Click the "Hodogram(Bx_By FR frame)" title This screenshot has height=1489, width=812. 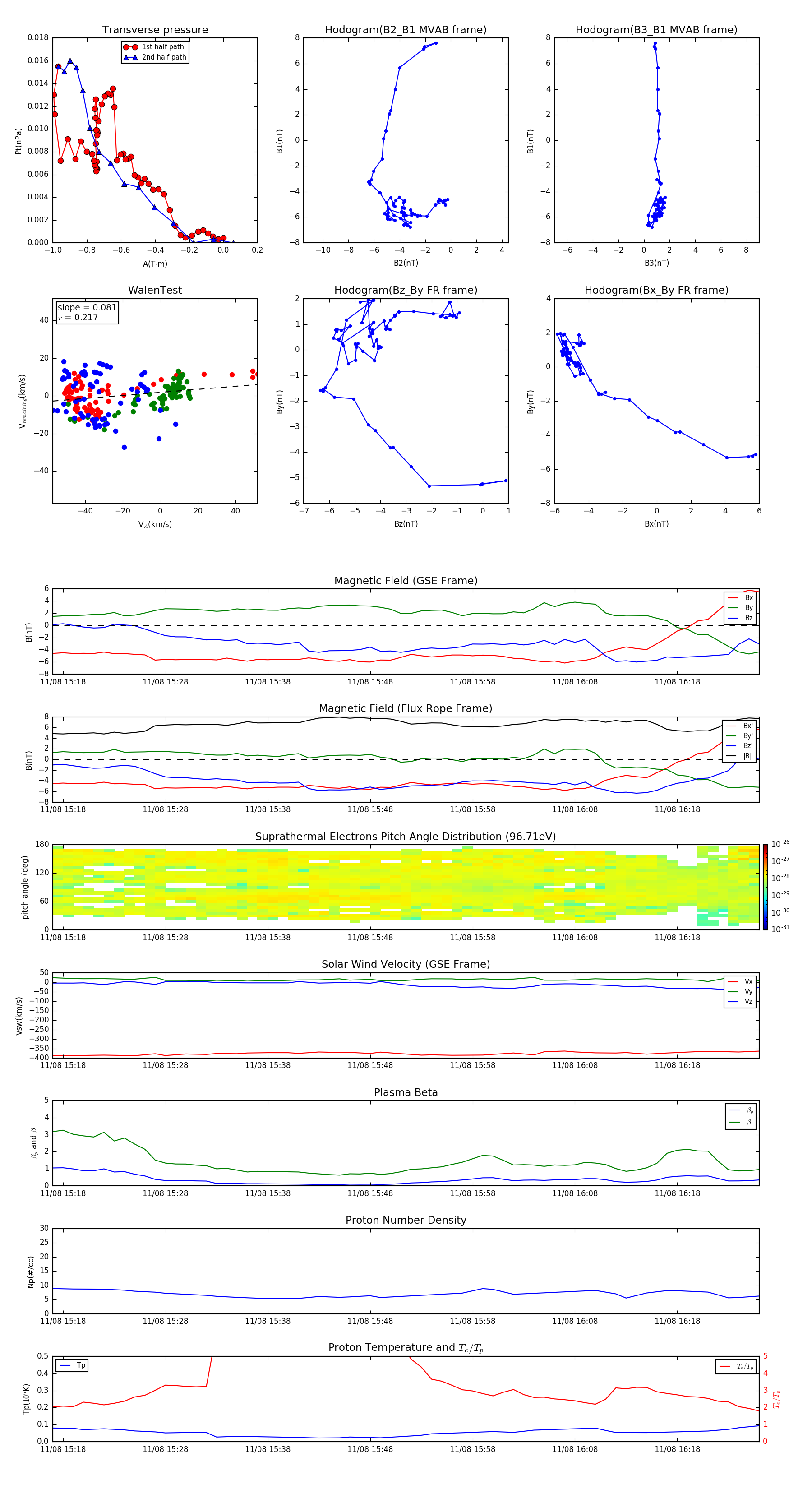pos(656,290)
